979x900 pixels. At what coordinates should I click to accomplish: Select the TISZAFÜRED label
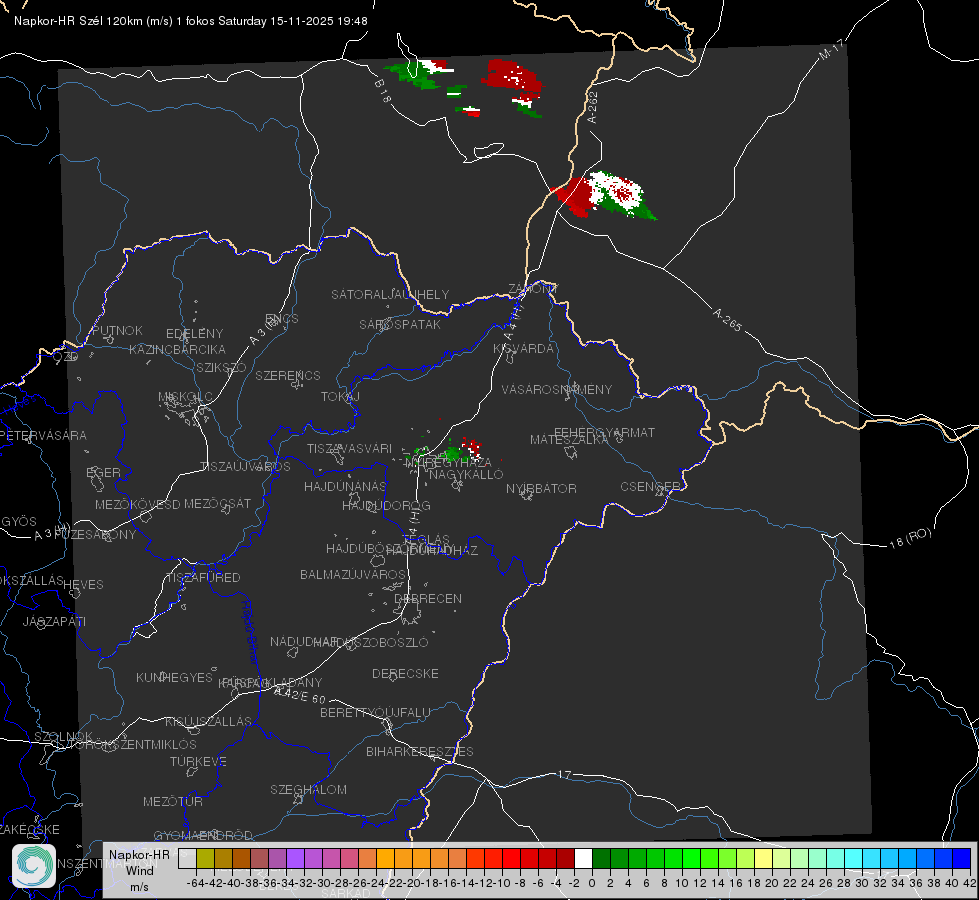coord(204,578)
